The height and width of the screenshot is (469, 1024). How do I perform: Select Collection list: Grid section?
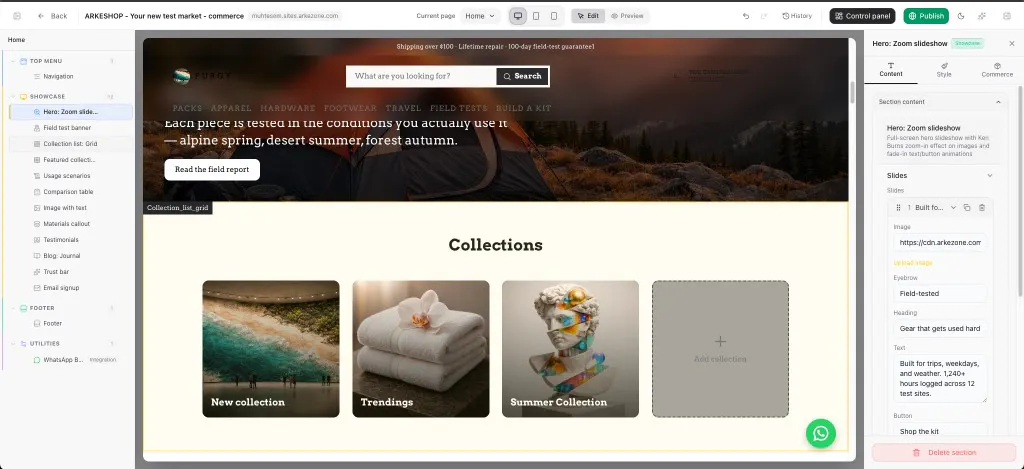(x=71, y=144)
